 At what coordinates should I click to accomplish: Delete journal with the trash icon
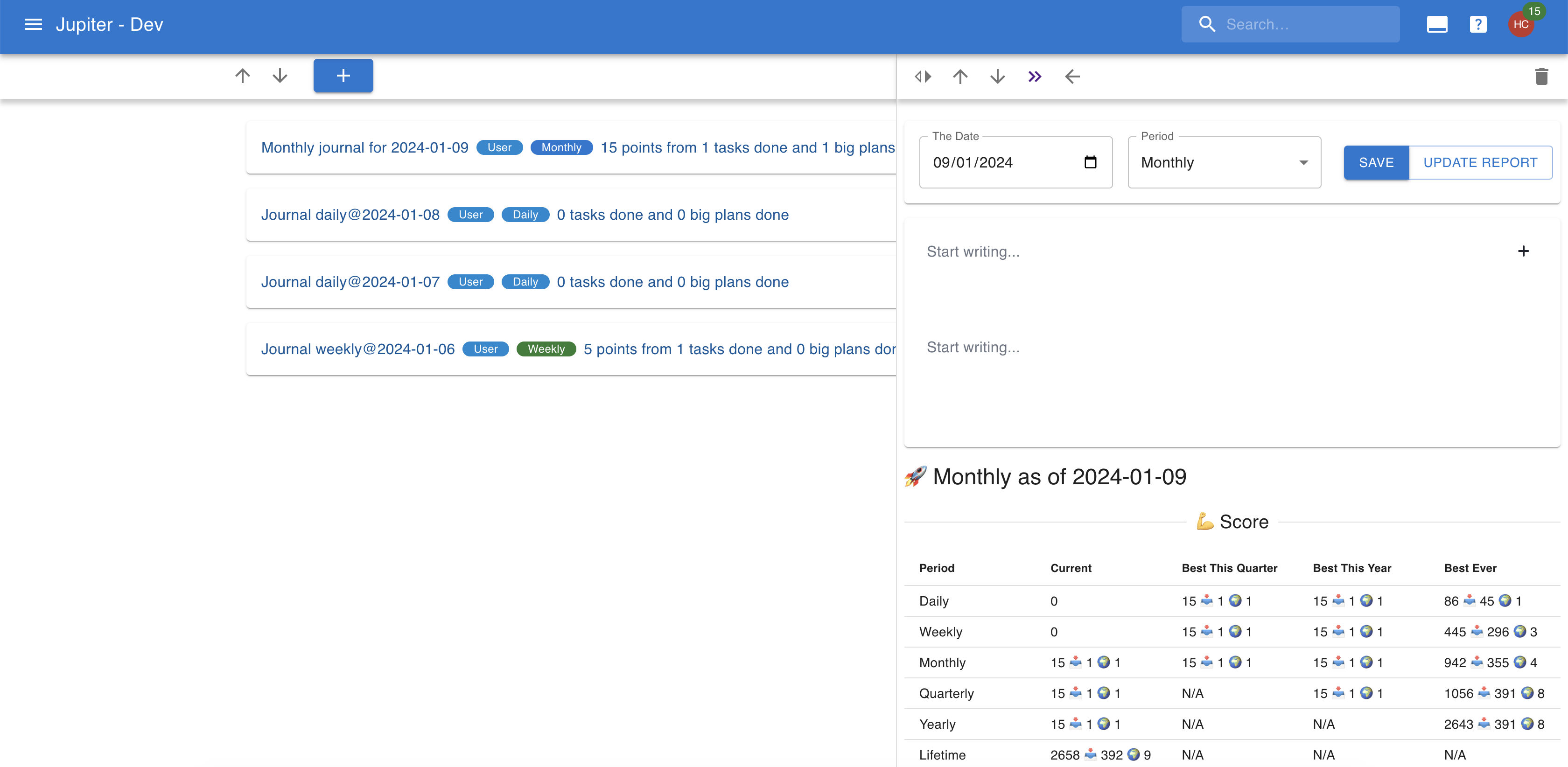tap(1541, 77)
